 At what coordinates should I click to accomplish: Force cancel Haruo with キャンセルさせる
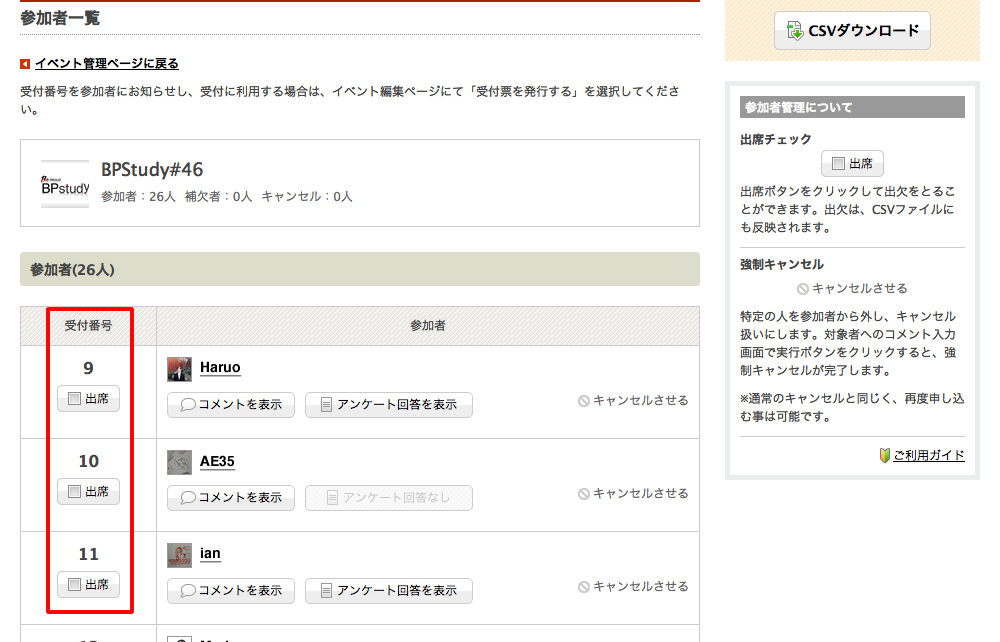pyautogui.click(x=633, y=400)
